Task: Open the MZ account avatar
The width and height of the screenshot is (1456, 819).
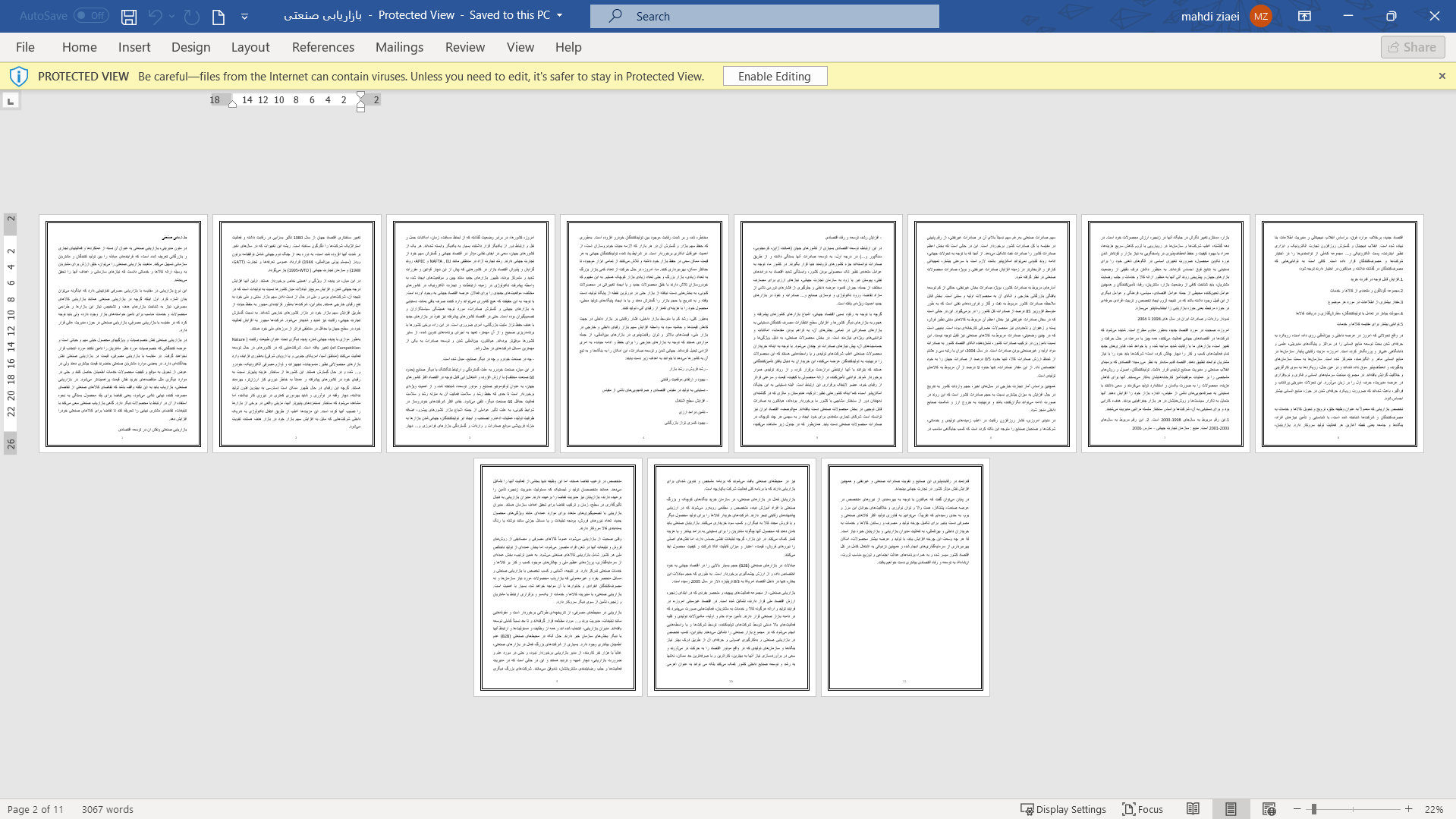Action: [x=1261, y=16]
